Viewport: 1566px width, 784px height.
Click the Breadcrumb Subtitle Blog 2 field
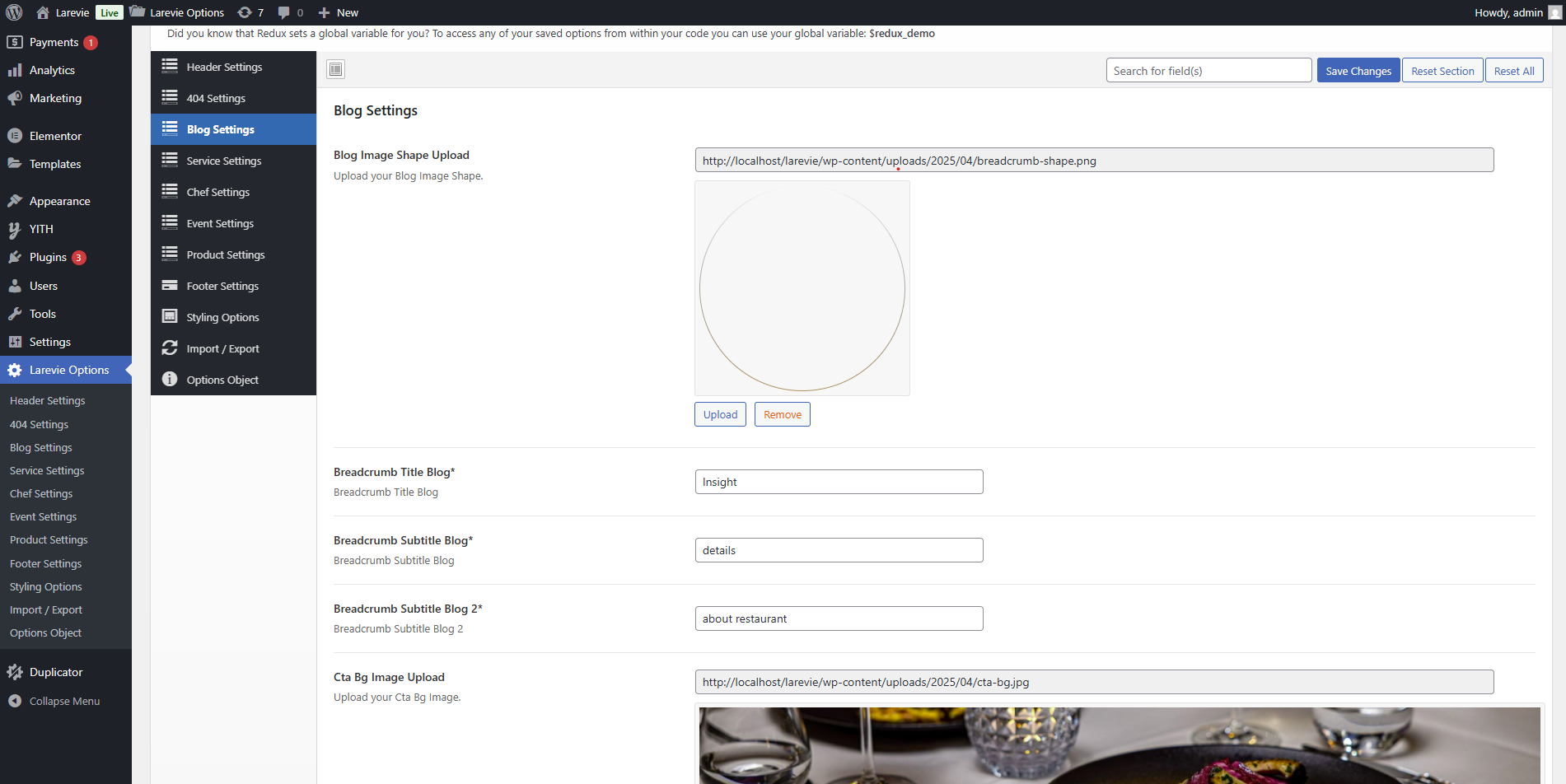[839, 618]
